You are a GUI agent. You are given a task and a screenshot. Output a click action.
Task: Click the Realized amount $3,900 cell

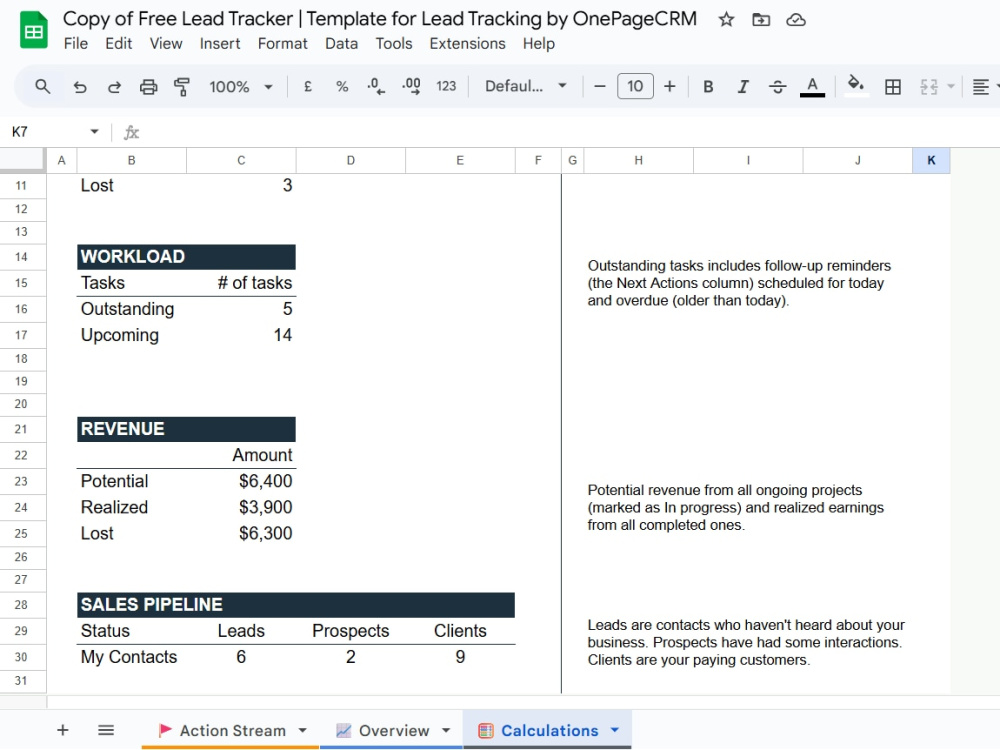[241, 507]
